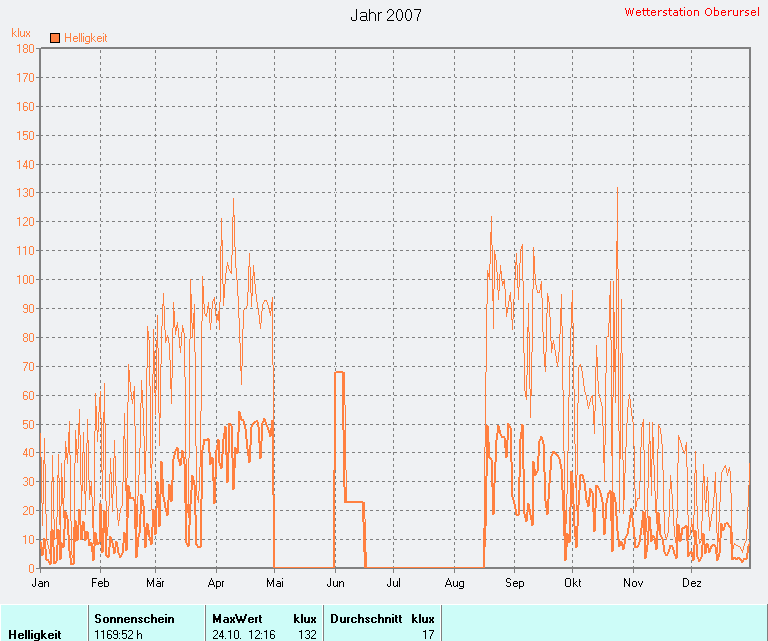
Task: Click the 'Nov' month label
Action: point(633,583)
